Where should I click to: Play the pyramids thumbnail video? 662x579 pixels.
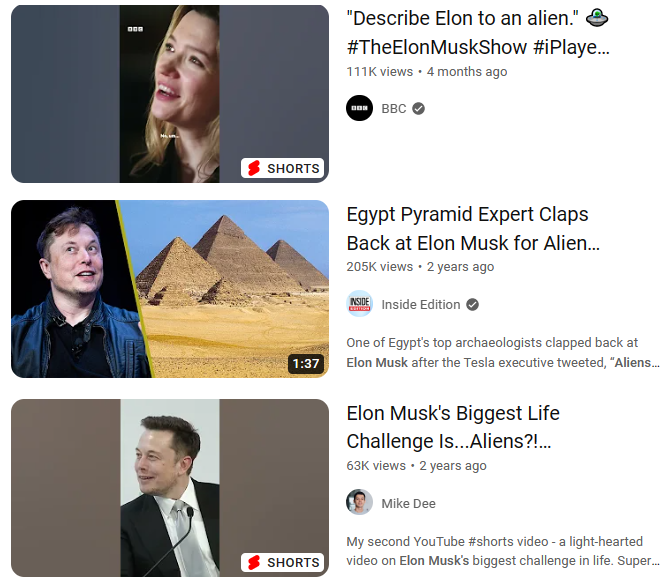pos(170,289)
